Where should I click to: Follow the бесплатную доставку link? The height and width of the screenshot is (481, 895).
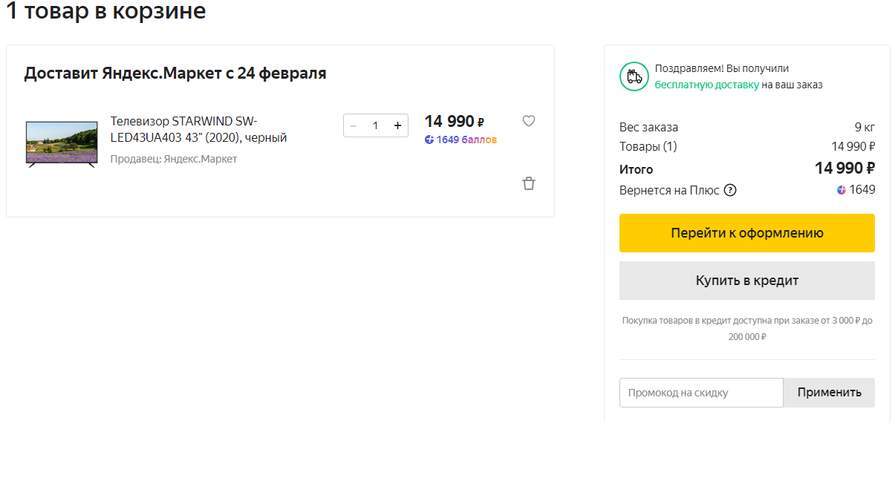tap(706, 85)
